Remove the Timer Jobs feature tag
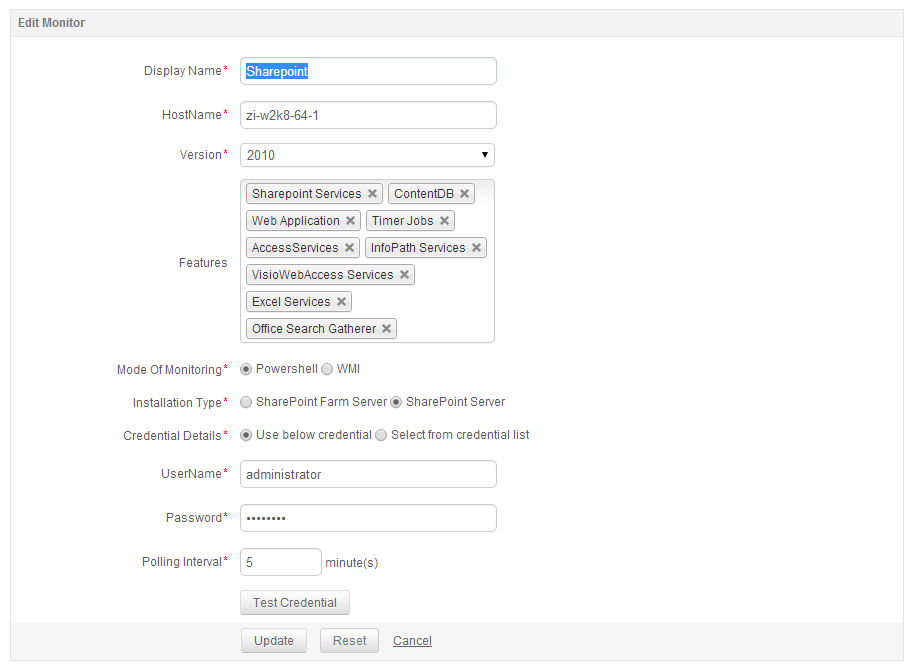The width and height of the screenshot is (912, 672). pyautogui.click(x=444, y=221)
